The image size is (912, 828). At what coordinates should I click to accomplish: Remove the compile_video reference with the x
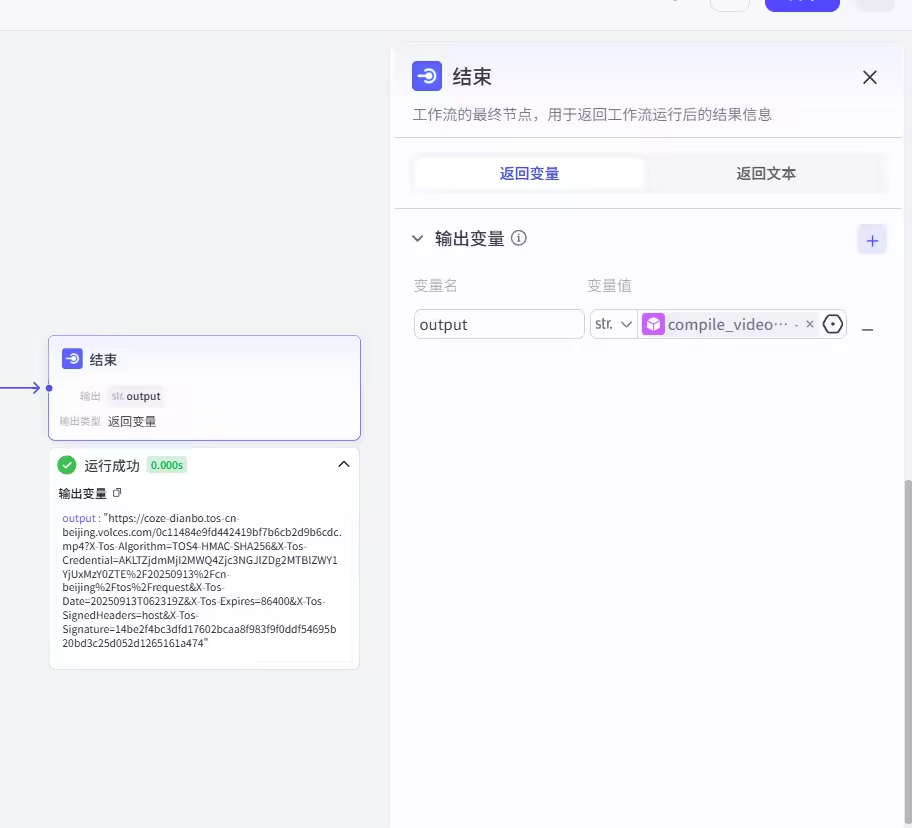tap(810, 324)
